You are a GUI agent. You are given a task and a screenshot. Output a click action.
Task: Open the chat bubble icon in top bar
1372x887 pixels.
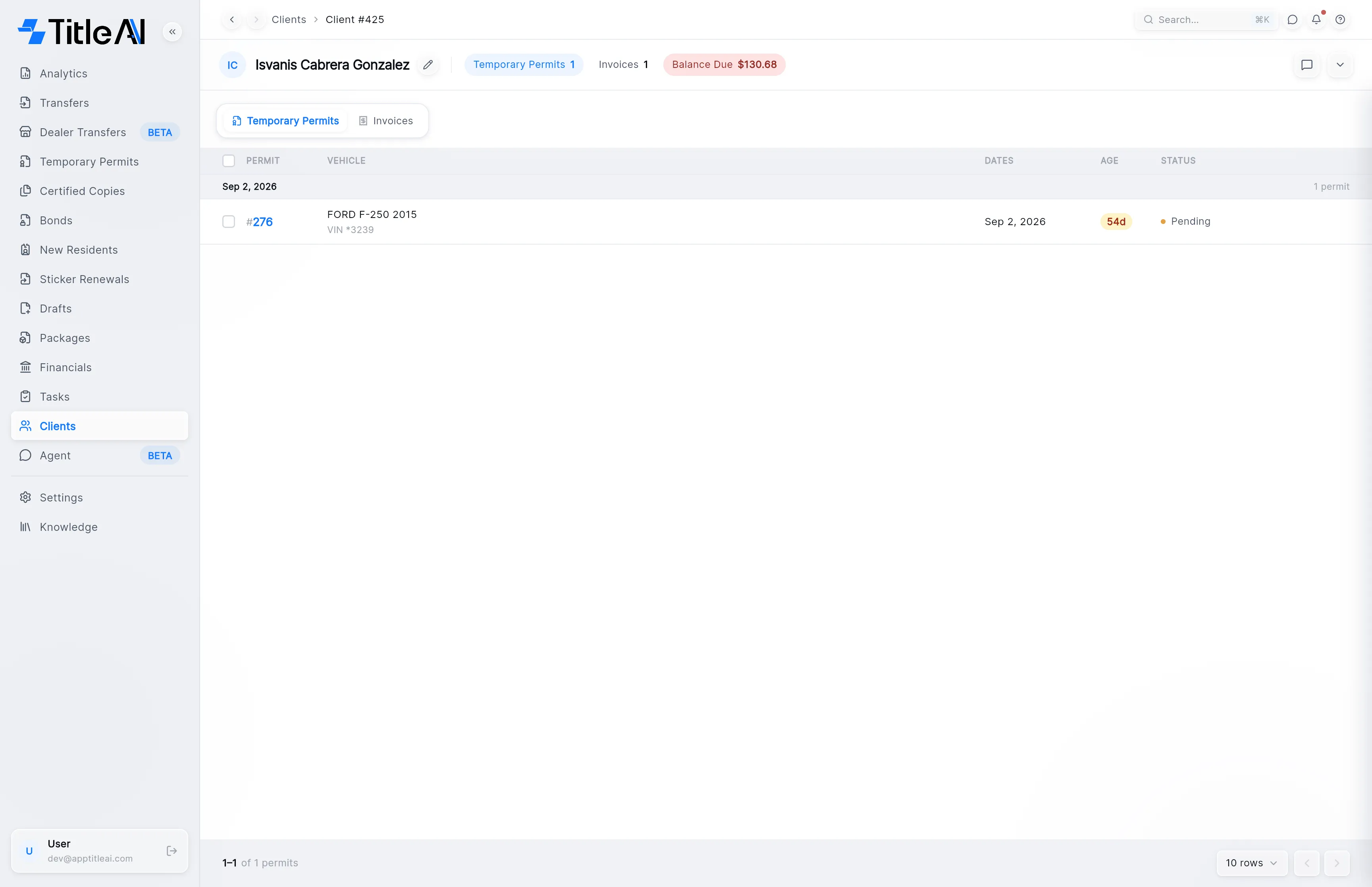pyautogui.click(x=1293, y=19)
